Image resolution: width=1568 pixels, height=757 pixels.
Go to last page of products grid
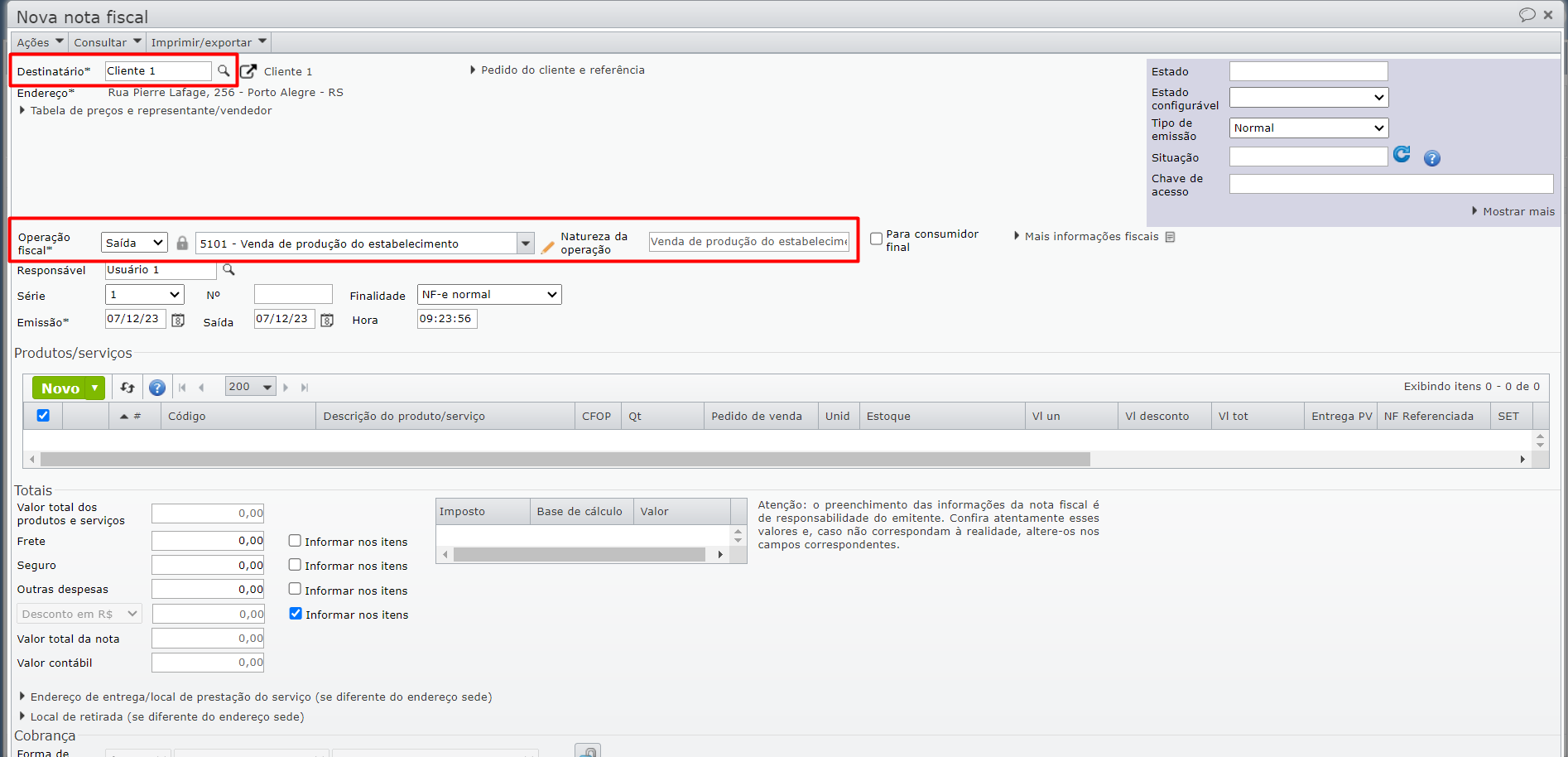tap(305, 388)
